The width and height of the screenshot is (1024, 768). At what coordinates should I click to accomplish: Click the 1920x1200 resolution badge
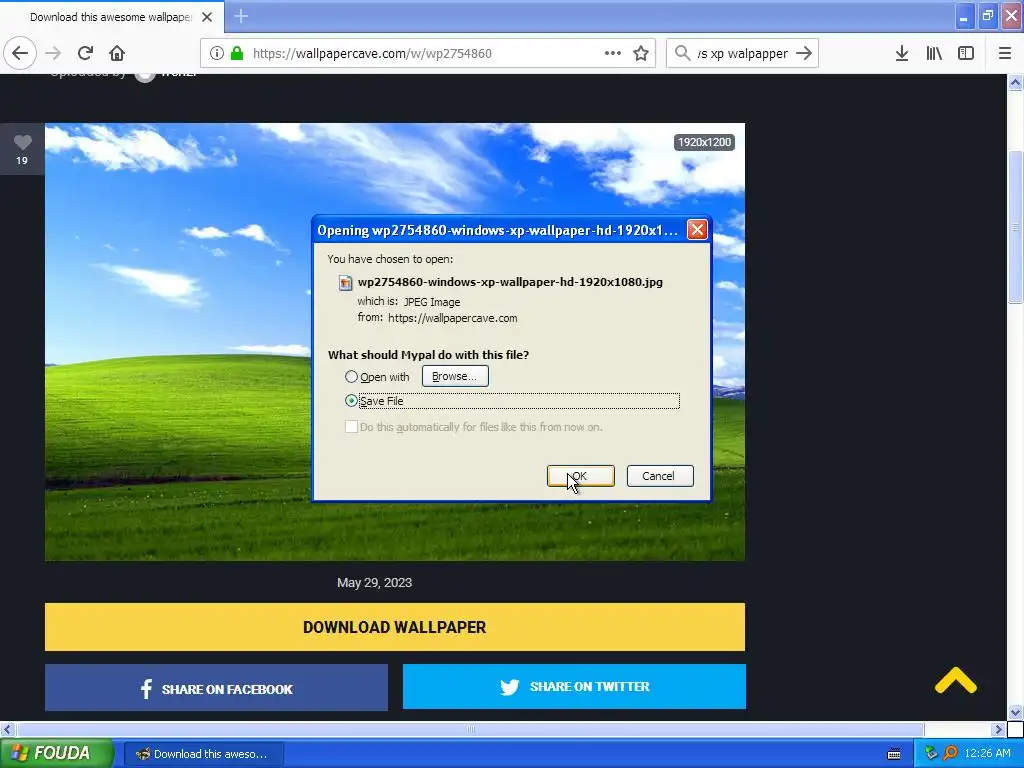pyautogui.click(x=704, y=142)
